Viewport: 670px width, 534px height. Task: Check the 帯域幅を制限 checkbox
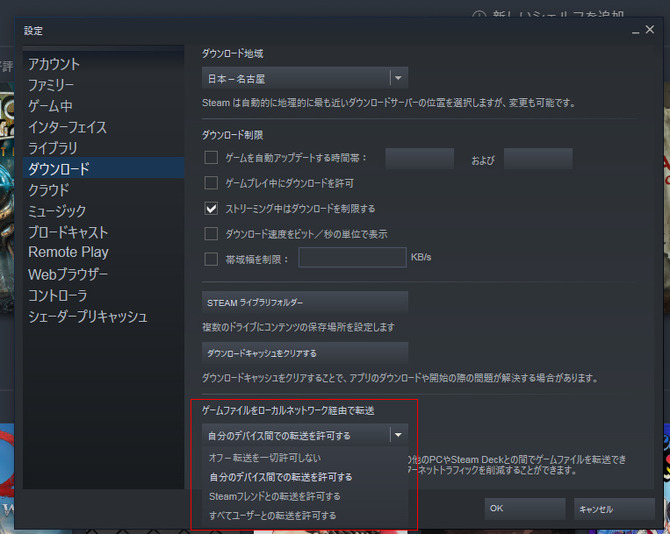[x=211, y=259]
